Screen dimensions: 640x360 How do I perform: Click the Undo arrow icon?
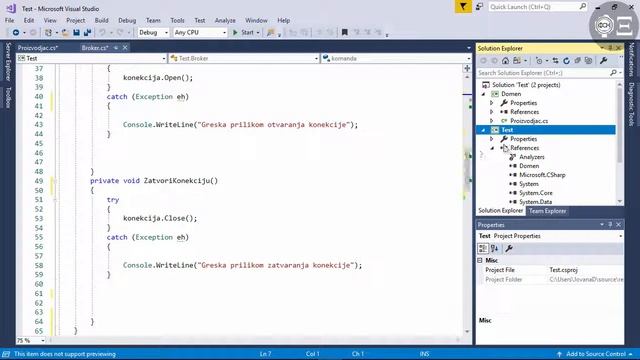point(102,32)
